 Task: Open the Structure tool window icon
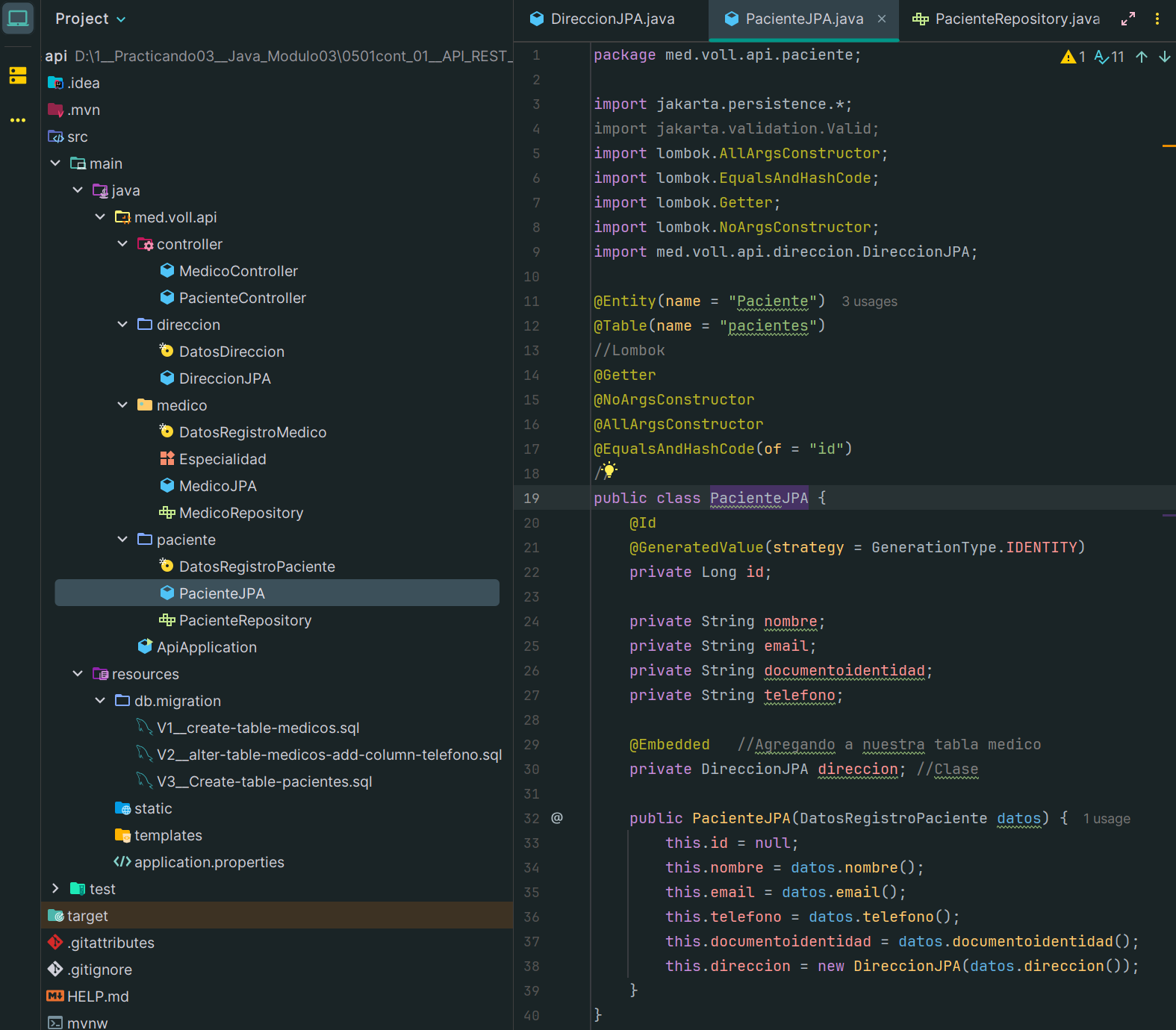pyautogui.click(x=18, y=75)
